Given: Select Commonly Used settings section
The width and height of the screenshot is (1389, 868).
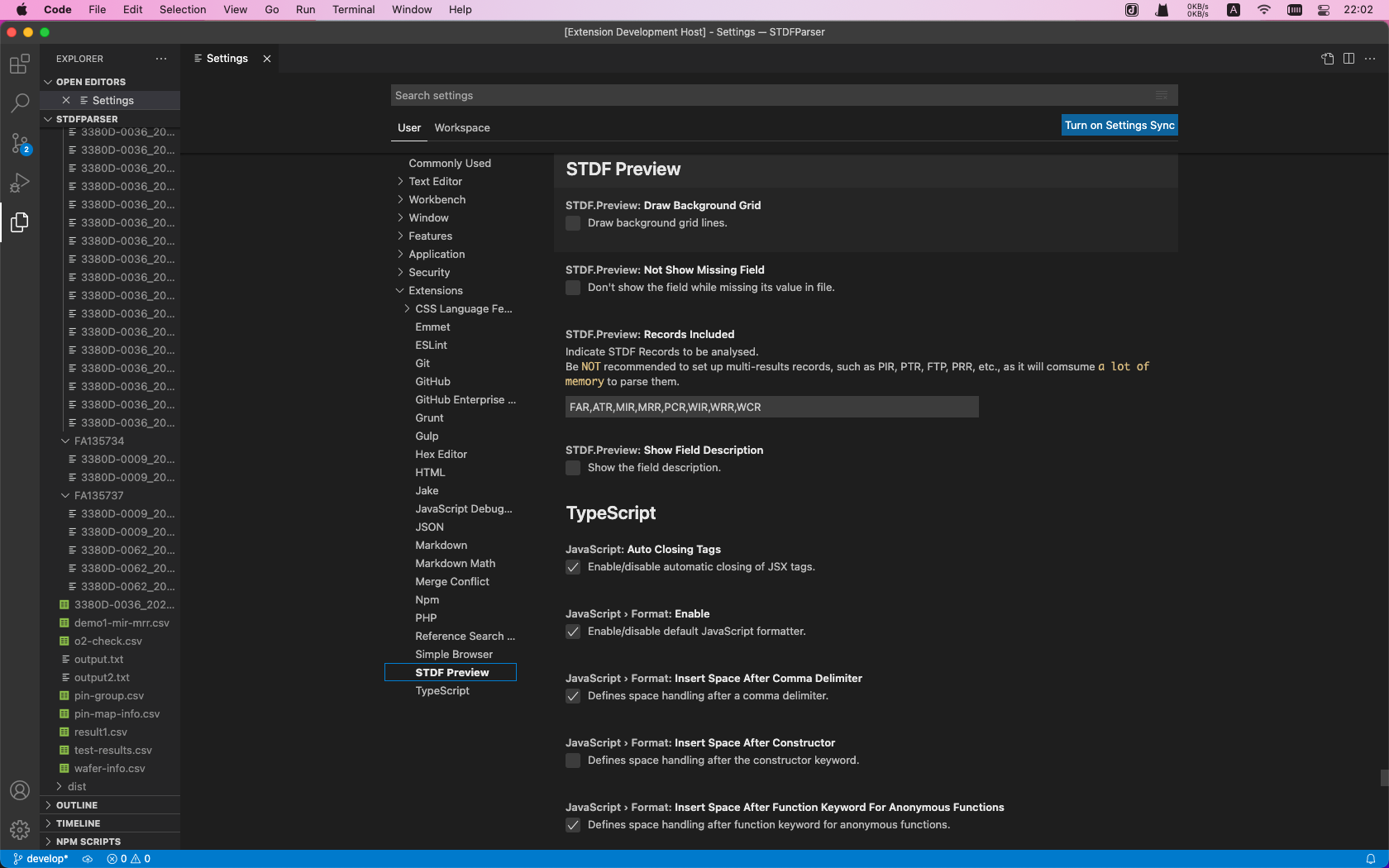Looking at the screenshot, I should click(450, 164).
